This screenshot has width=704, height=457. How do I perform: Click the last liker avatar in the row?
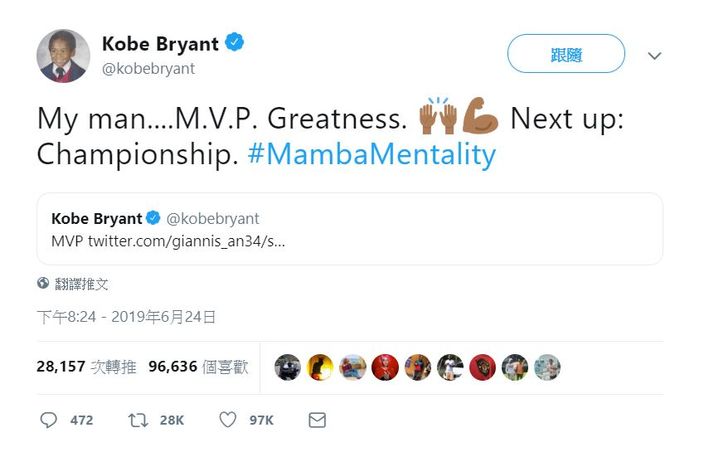tap(547, 367)
